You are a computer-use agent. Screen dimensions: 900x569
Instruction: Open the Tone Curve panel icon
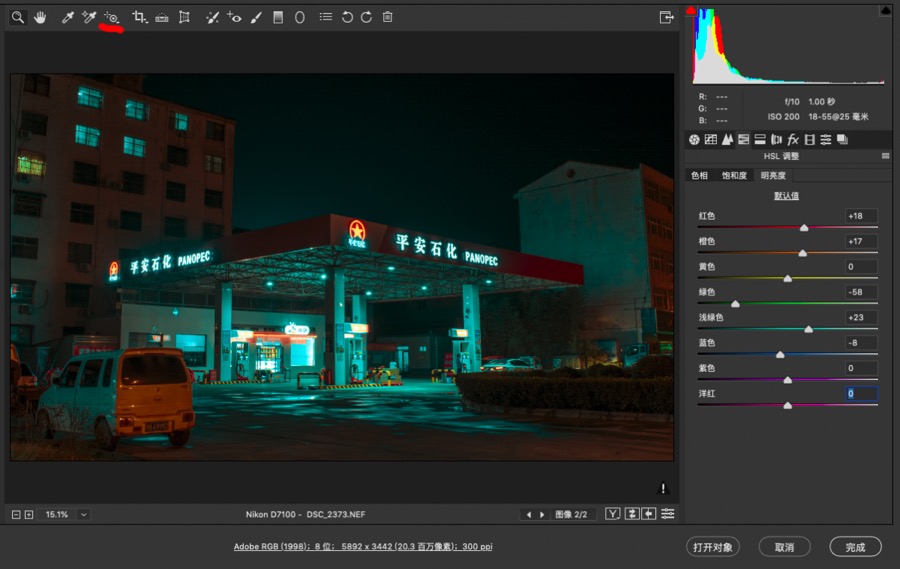click(711, 139)
